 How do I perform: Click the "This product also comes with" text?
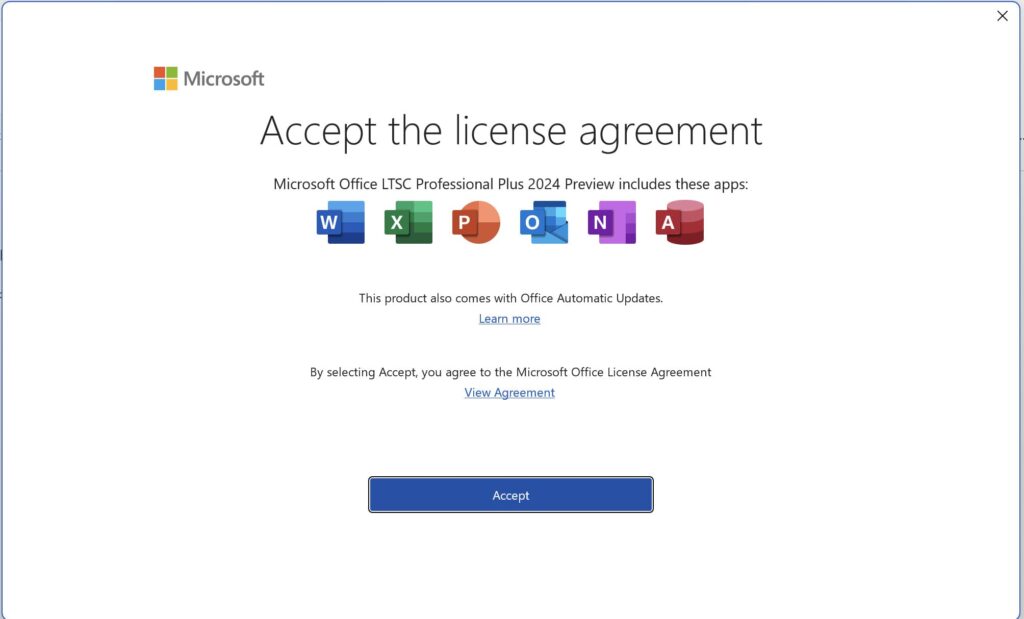coord(435,298)
